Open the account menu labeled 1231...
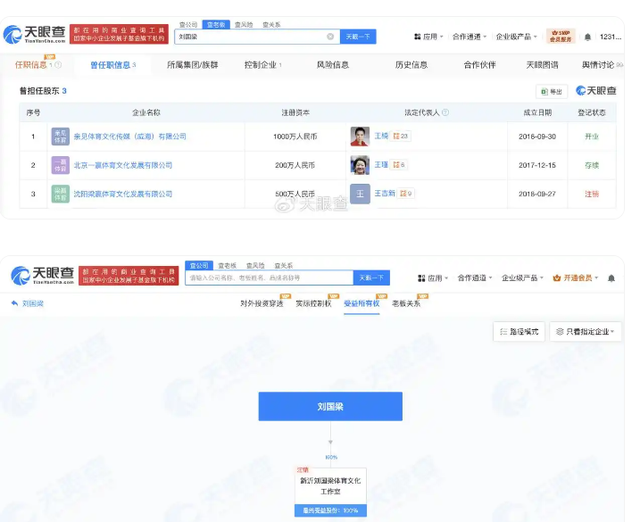Viewport: 640px width, 522px height. [610, 37]
